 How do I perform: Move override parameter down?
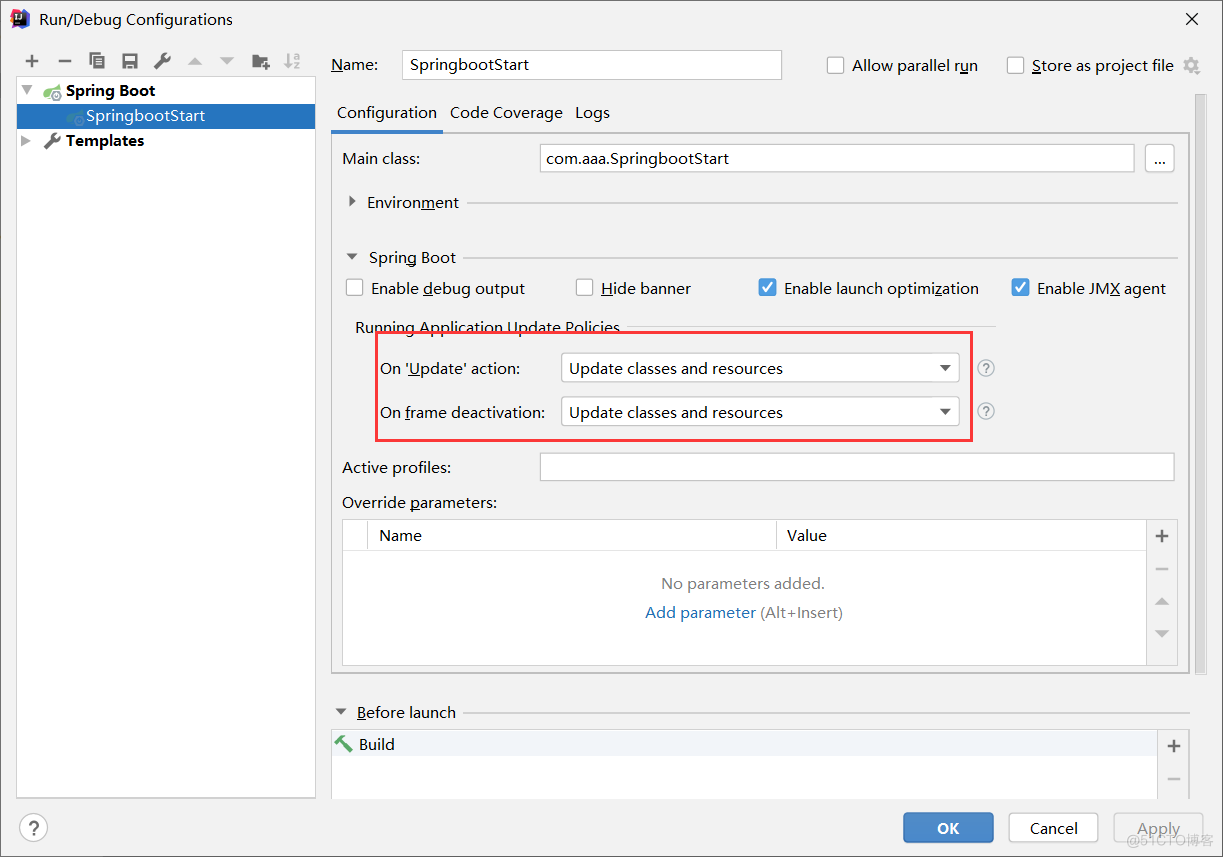[x=1162, y=633]
